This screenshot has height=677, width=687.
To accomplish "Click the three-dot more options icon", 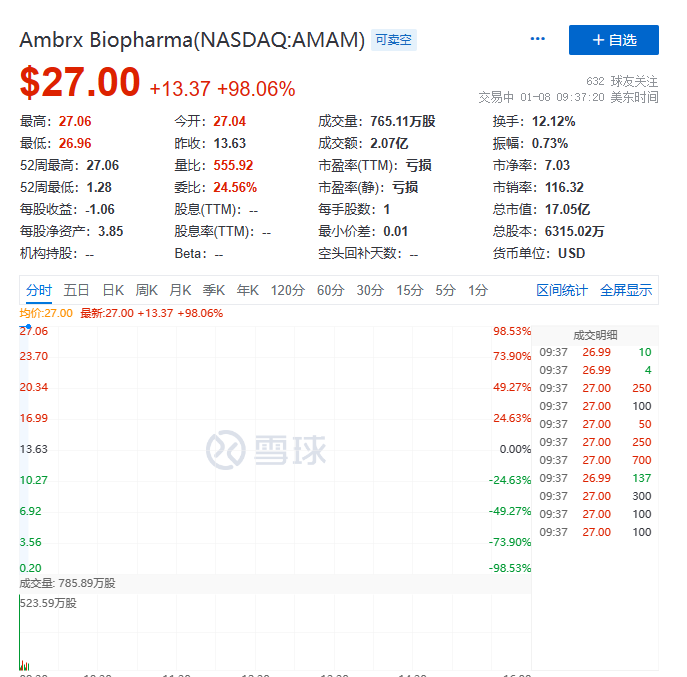I will tap(538, 39).
